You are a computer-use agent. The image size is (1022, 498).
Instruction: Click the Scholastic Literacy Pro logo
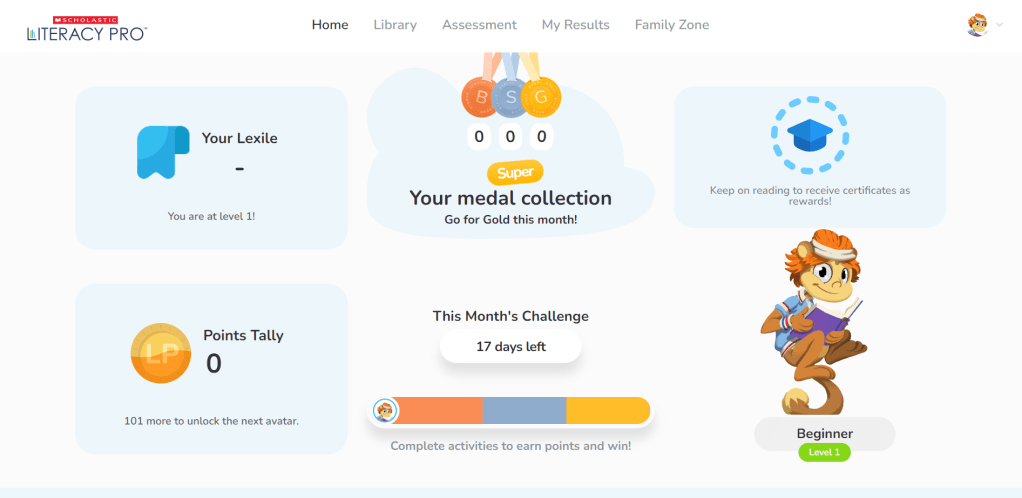87,28
